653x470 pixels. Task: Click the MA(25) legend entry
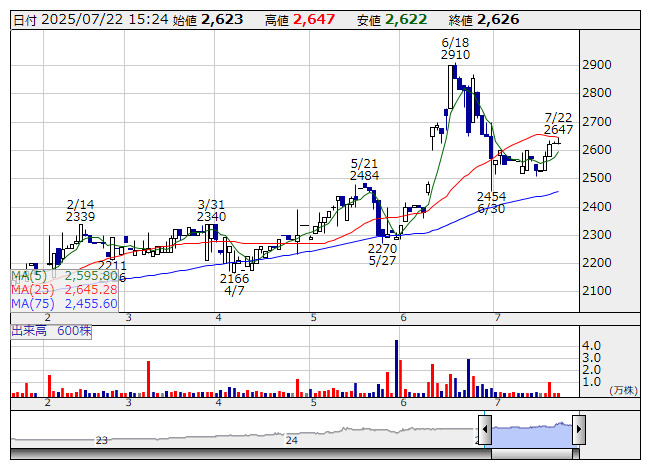click(65, 290)
